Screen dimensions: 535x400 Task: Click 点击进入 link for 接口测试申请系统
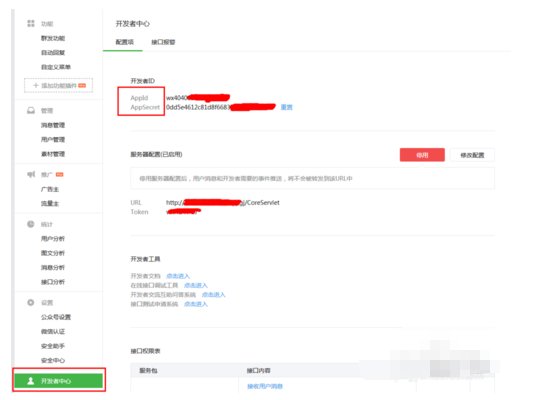click(x=196, y=304)
